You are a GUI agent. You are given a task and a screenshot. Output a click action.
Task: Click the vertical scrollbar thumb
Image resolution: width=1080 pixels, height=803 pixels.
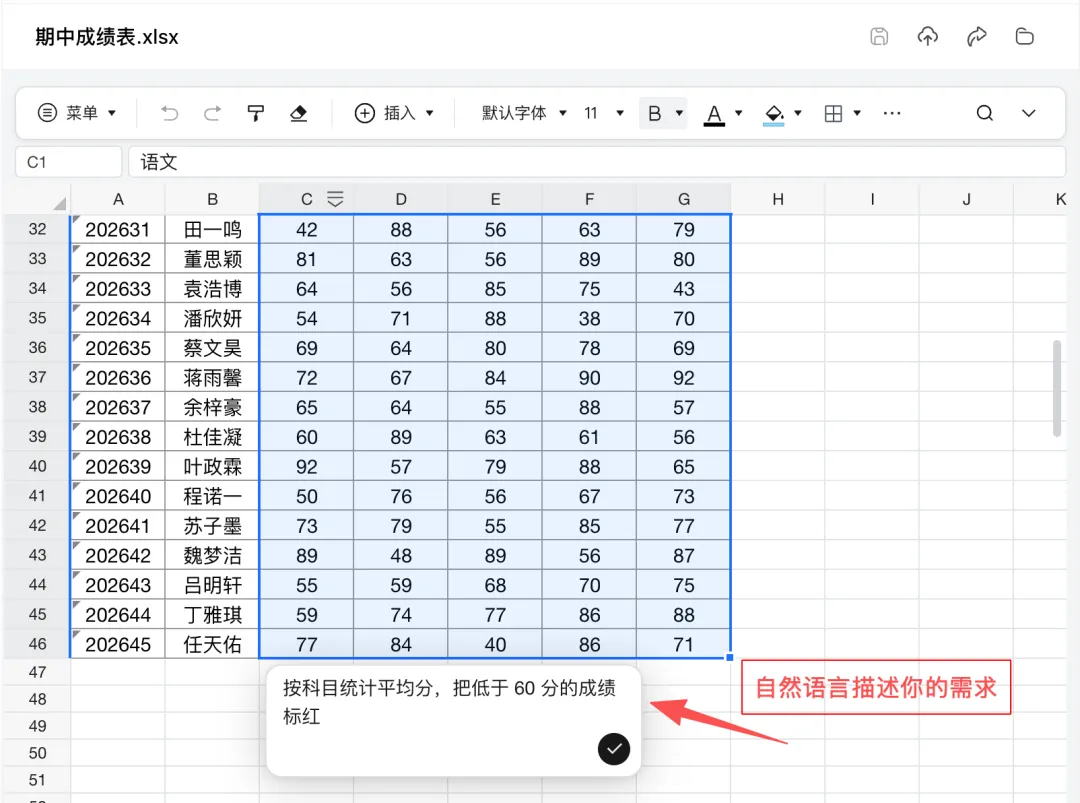pos(1057,388)
